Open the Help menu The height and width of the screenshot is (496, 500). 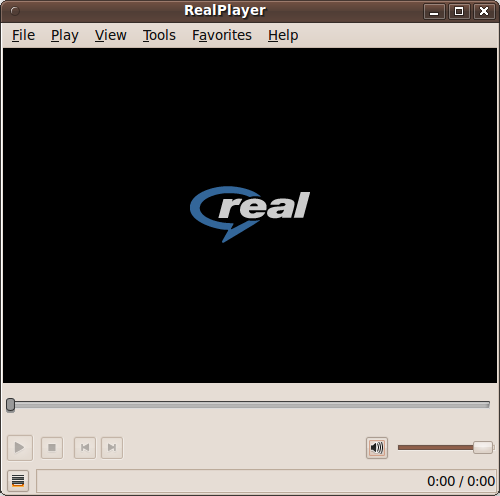(283, 35)
